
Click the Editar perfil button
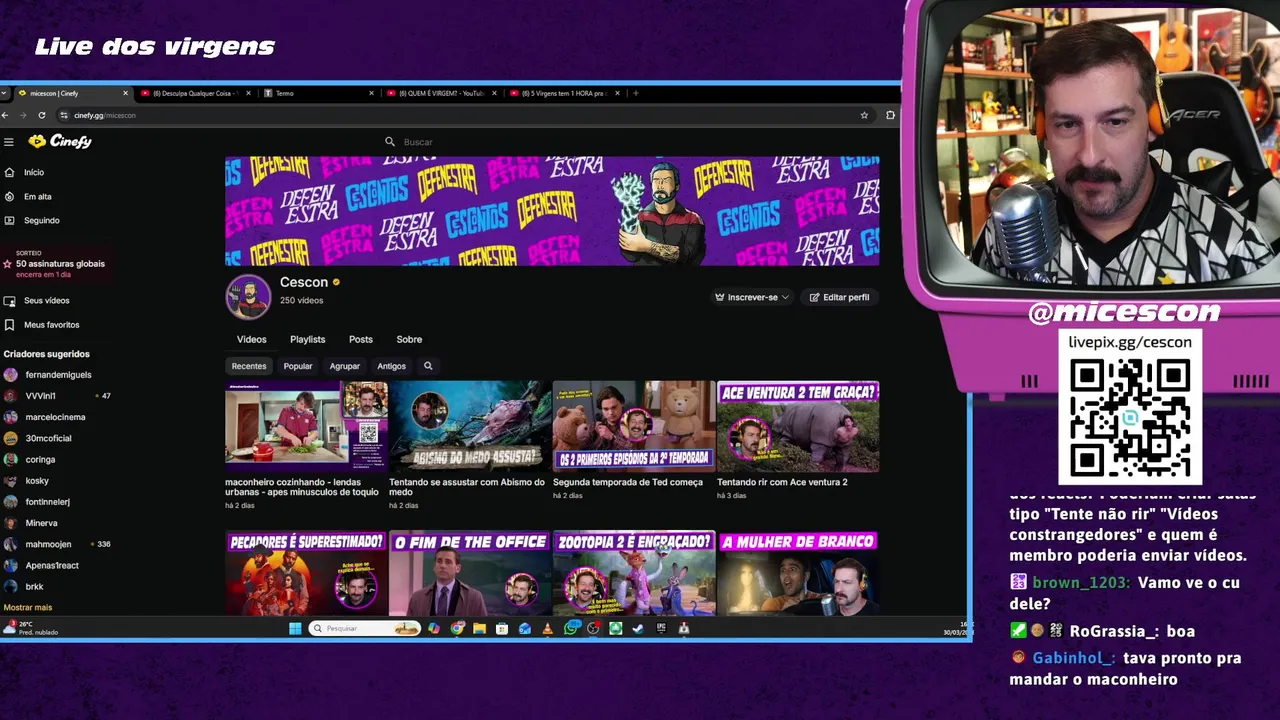click(840, 297)
